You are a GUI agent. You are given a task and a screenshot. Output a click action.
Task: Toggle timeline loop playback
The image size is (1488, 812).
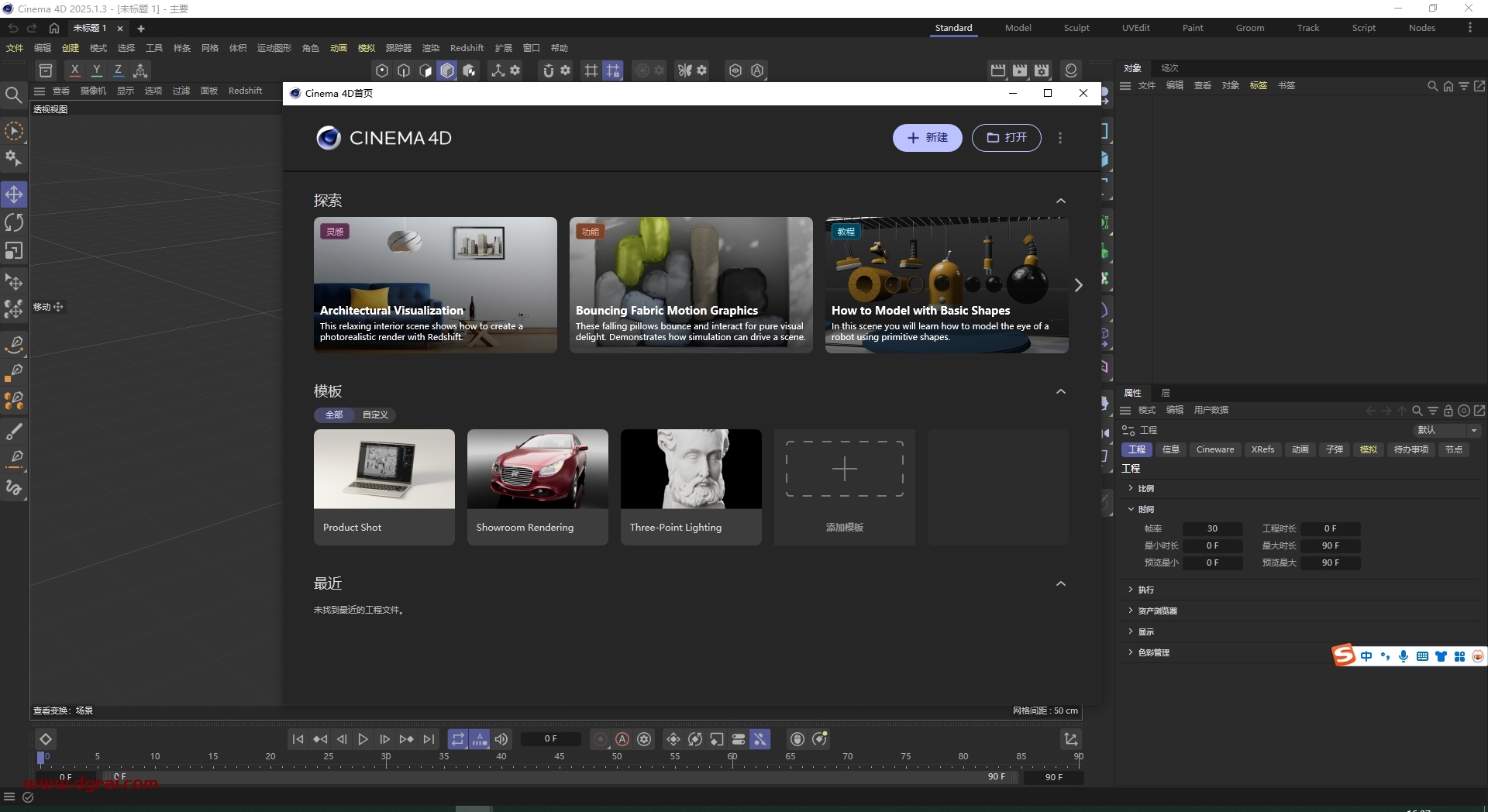coord(458,739)
